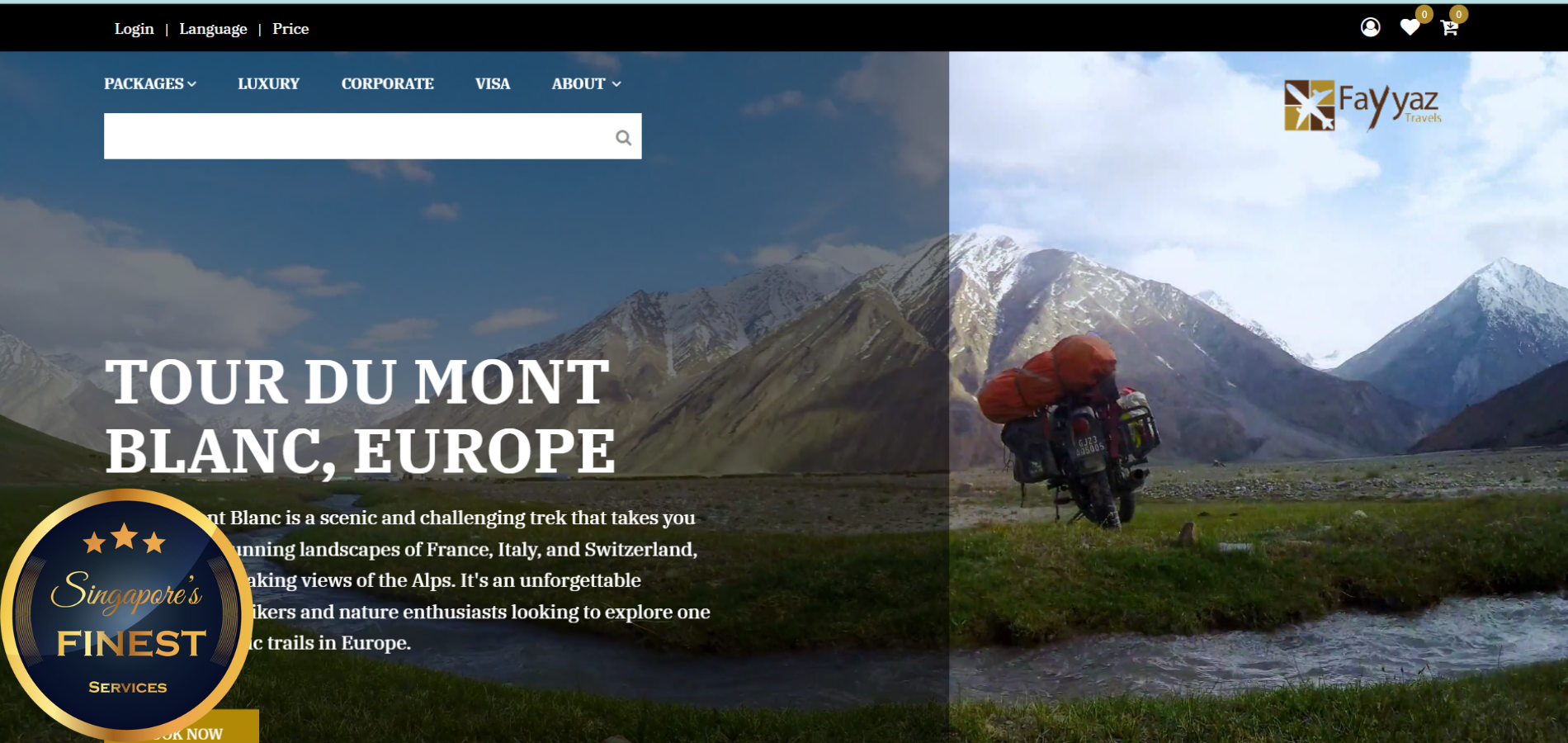This screenshot has width=1568, height=743.
Task: Open the Price currency selector
Action: 290,29
